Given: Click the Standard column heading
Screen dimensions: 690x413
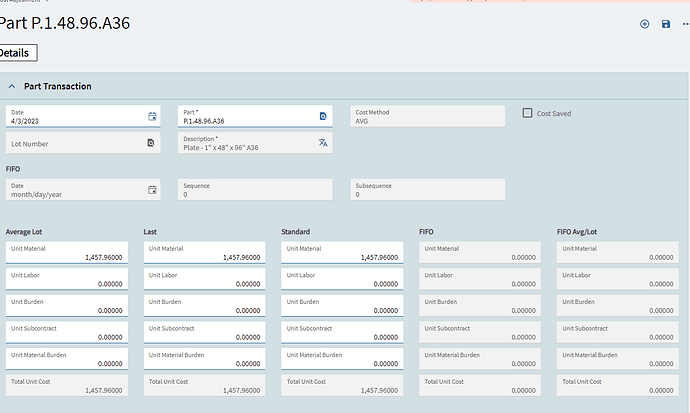Looking at the screenshot, I should (296, 232).
